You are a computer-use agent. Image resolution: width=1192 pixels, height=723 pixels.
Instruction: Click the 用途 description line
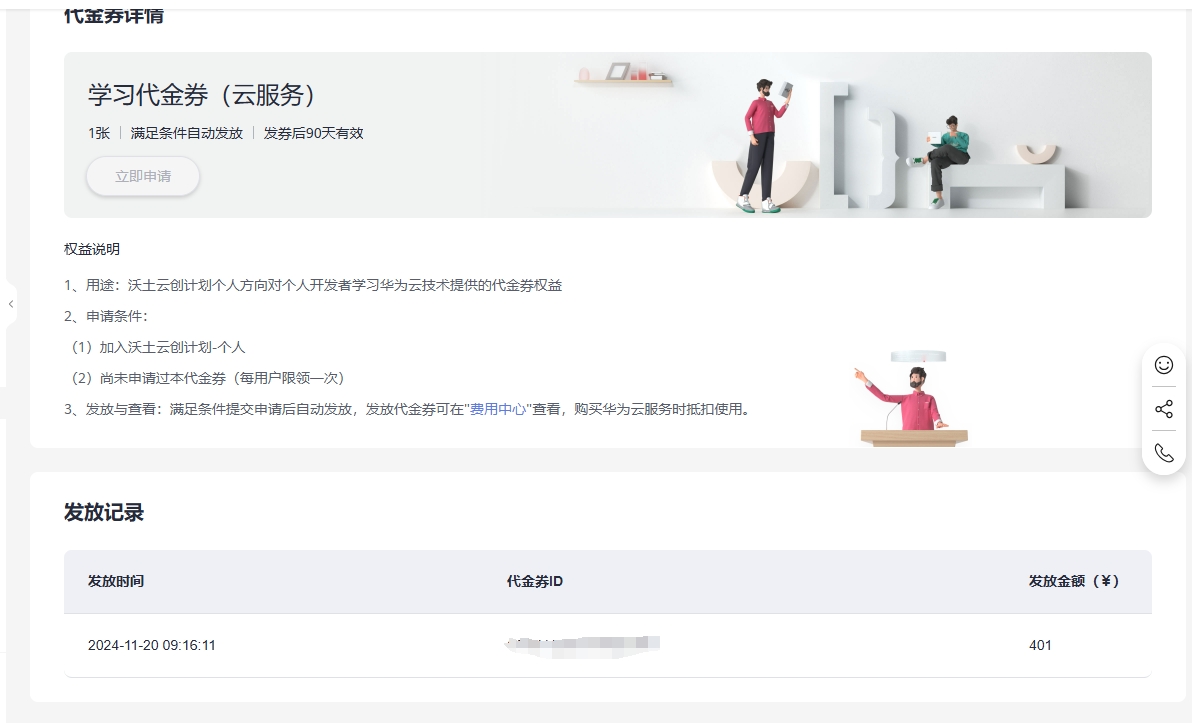coord(313,286)
